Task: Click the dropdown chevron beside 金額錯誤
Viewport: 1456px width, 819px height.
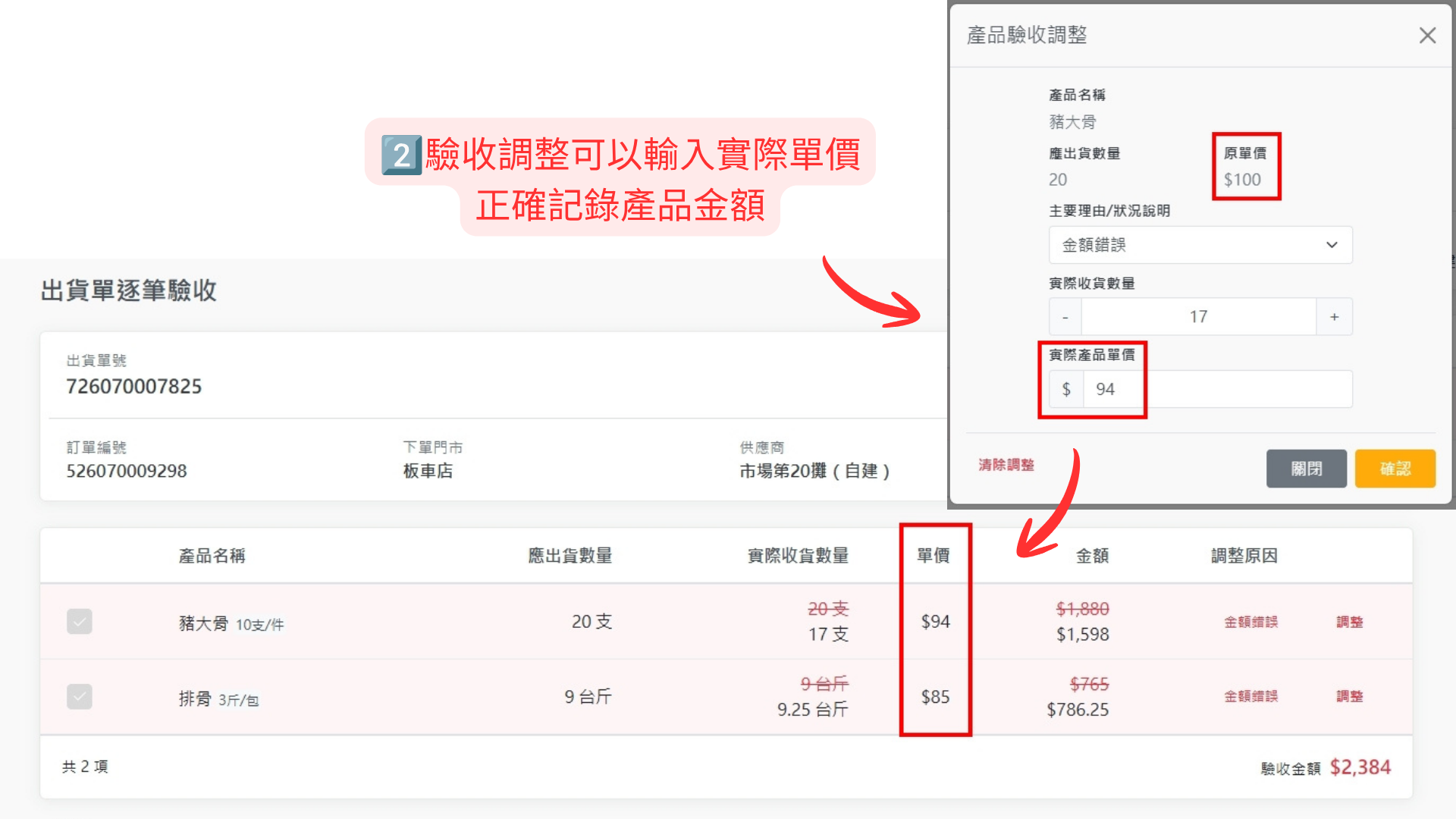Action: point(1332,245)
